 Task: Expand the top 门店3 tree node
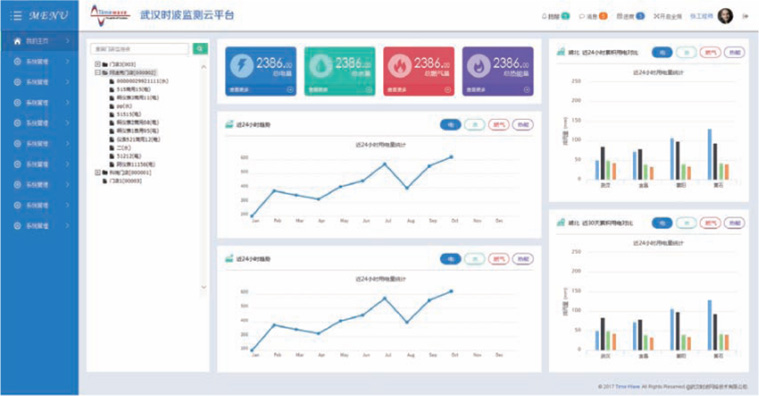point(98,64)
